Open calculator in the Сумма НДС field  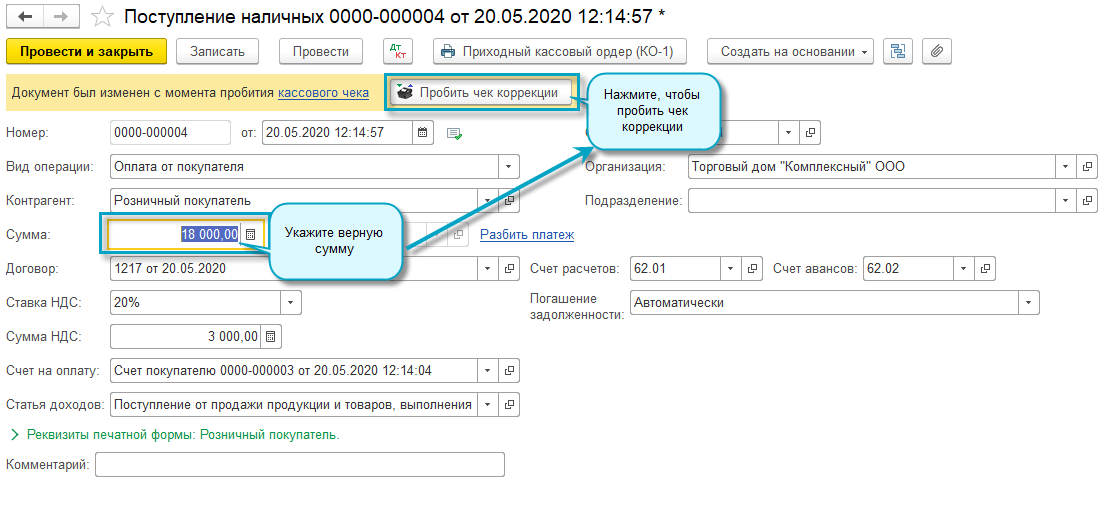click(271, 337)
